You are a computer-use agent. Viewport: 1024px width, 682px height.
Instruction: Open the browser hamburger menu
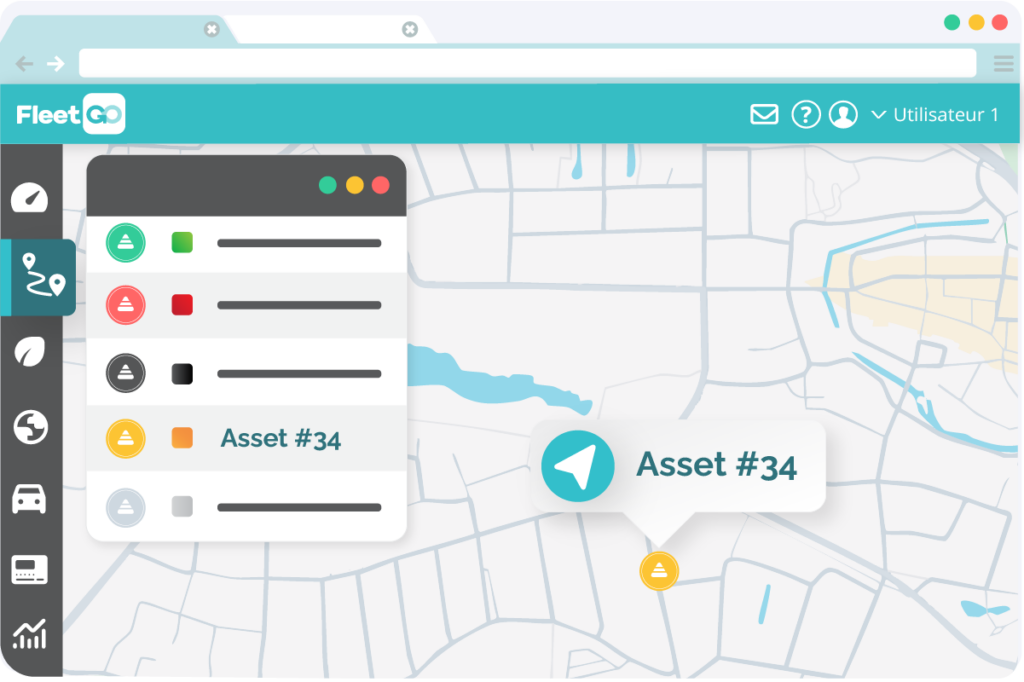click(x=1003, y=63)
